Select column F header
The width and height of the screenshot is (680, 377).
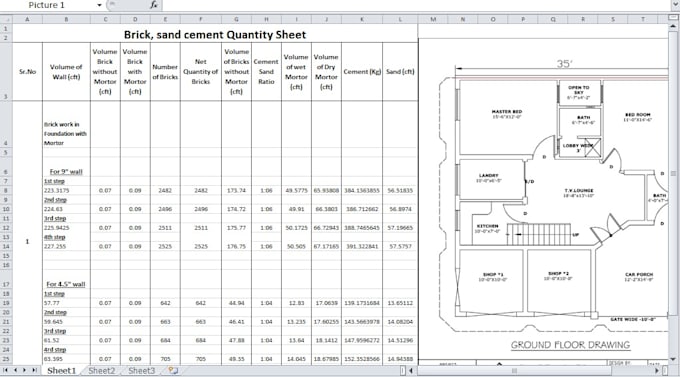(201, 19)
